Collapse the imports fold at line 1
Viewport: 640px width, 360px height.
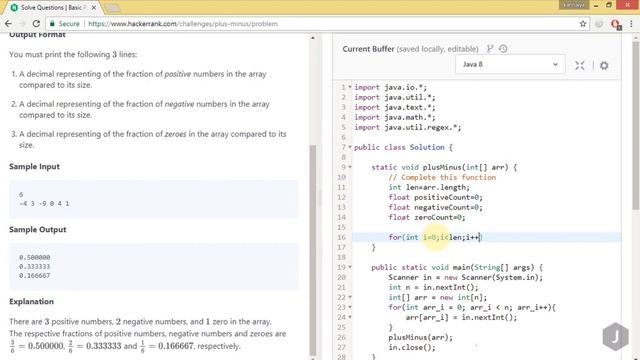[x=350, y=87]
